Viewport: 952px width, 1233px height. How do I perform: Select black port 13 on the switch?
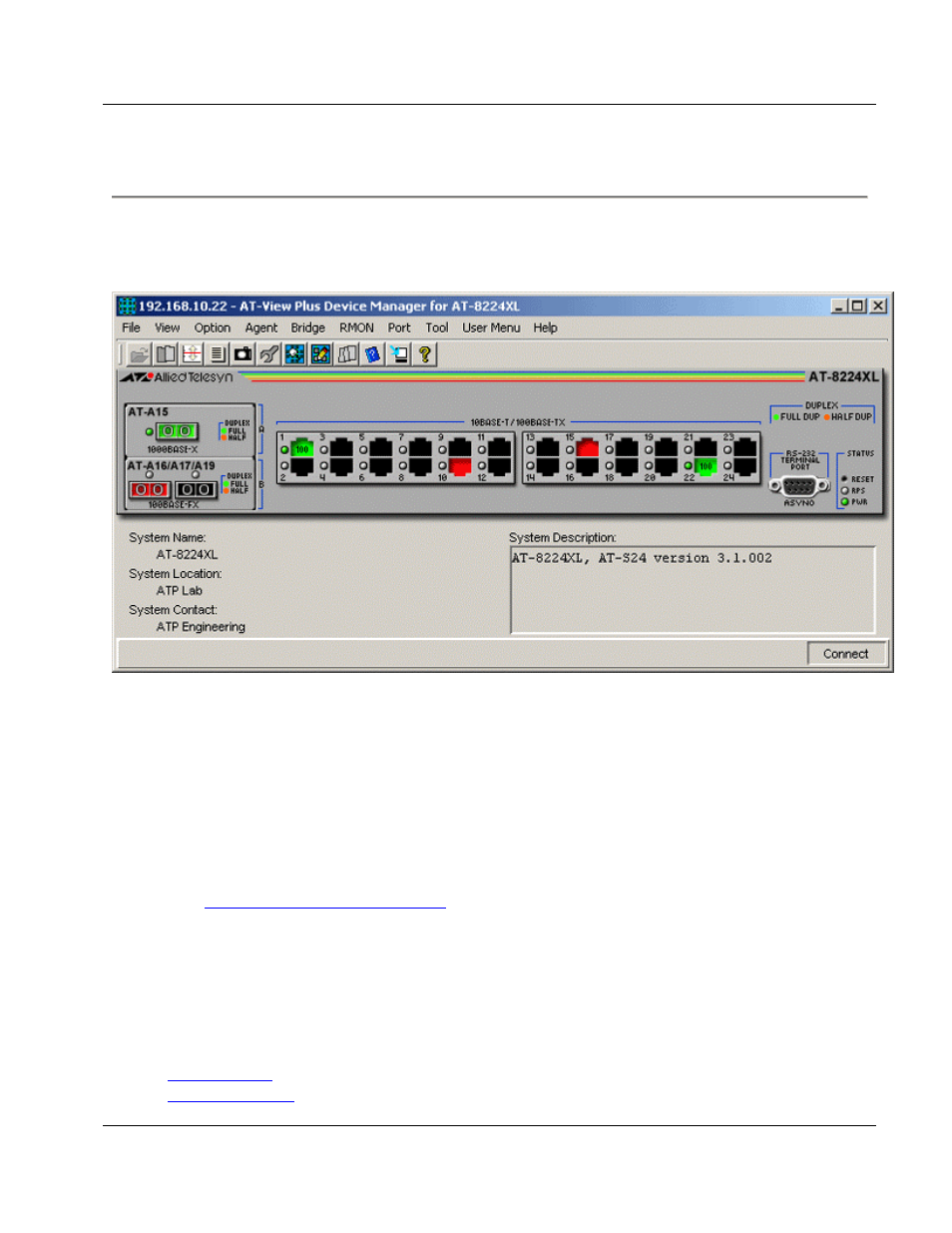coord(548,448)
